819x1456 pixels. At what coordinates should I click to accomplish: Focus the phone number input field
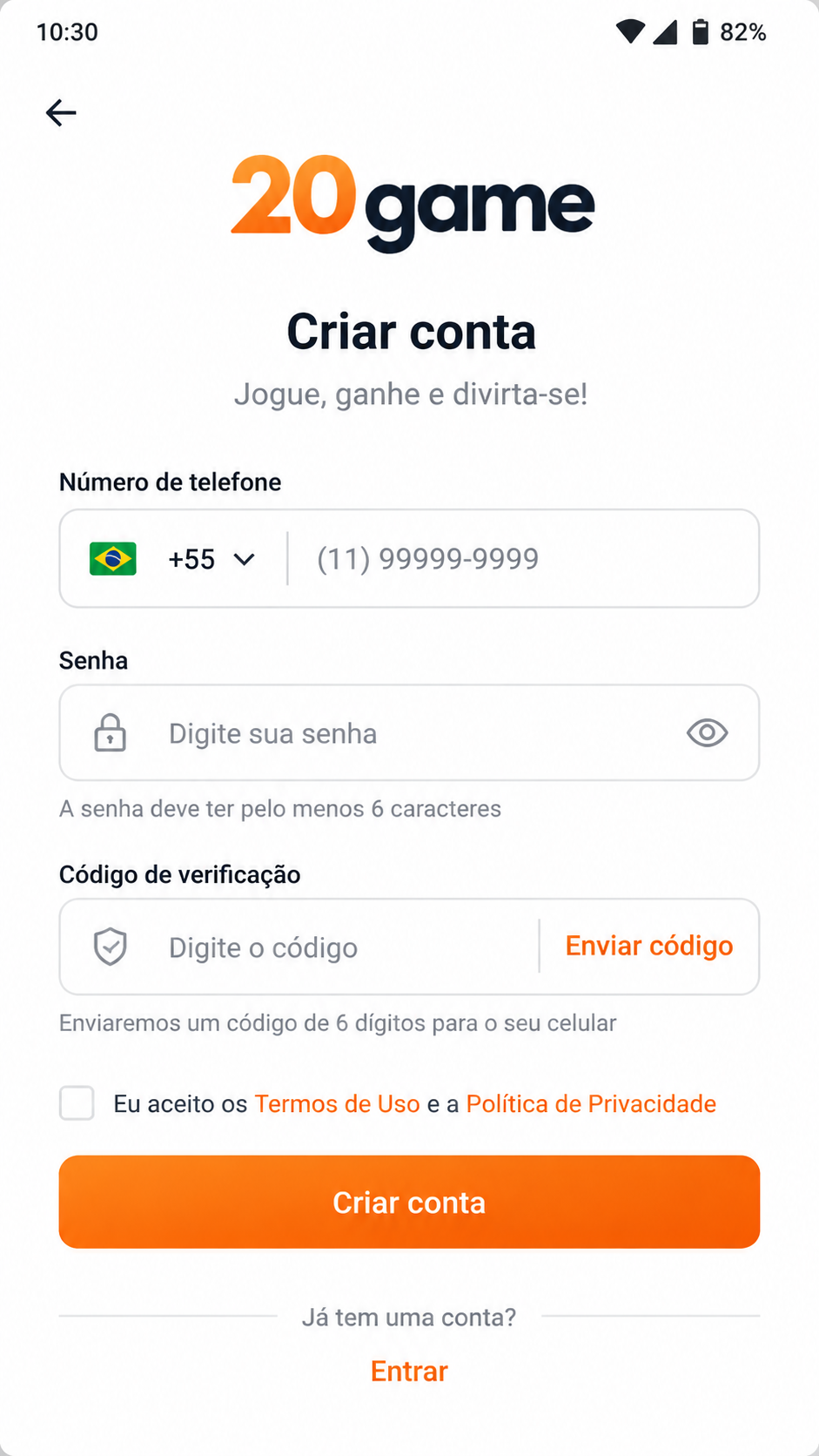click(522, 559)
